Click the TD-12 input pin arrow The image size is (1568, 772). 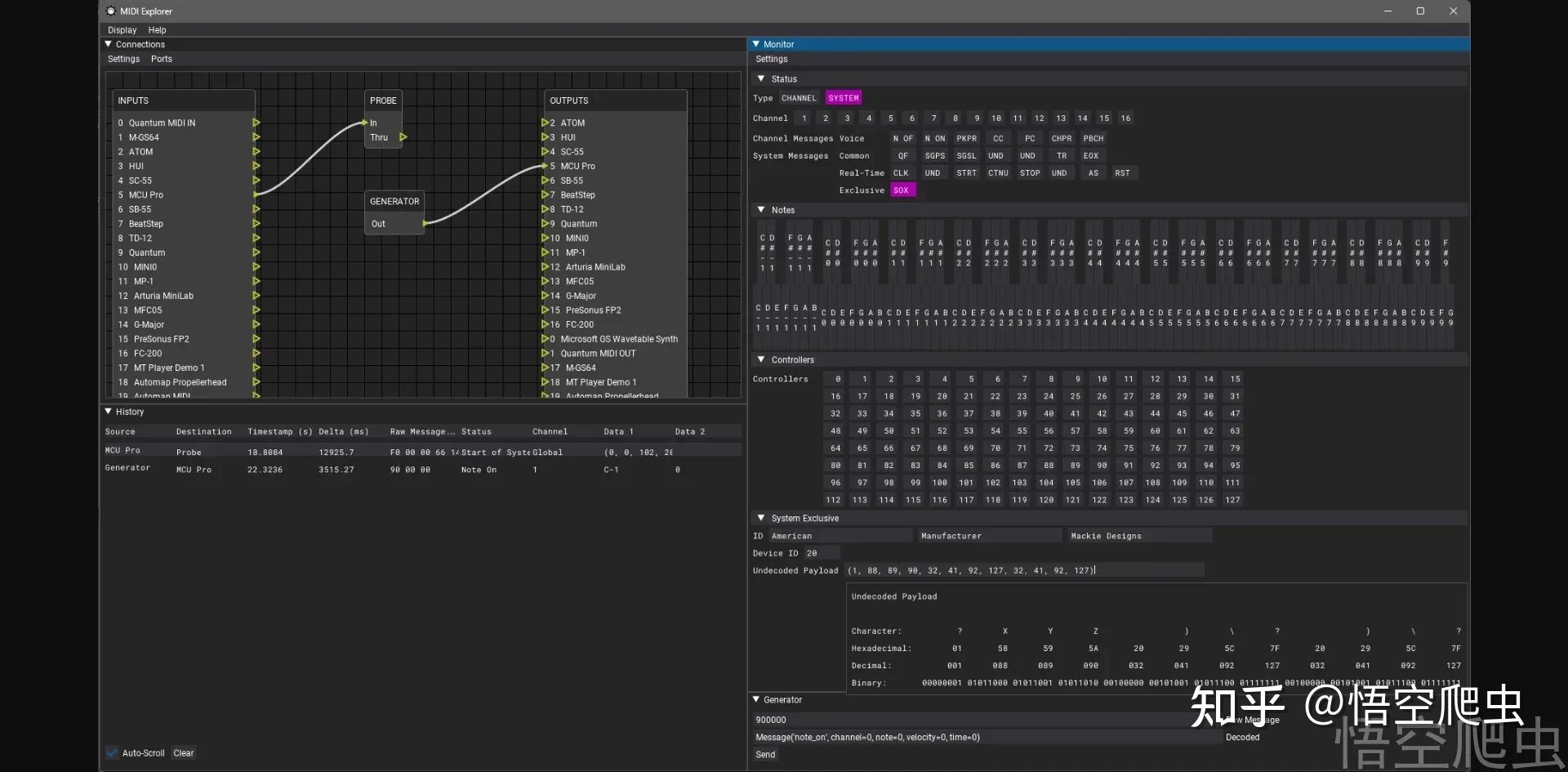click(256, 238)
